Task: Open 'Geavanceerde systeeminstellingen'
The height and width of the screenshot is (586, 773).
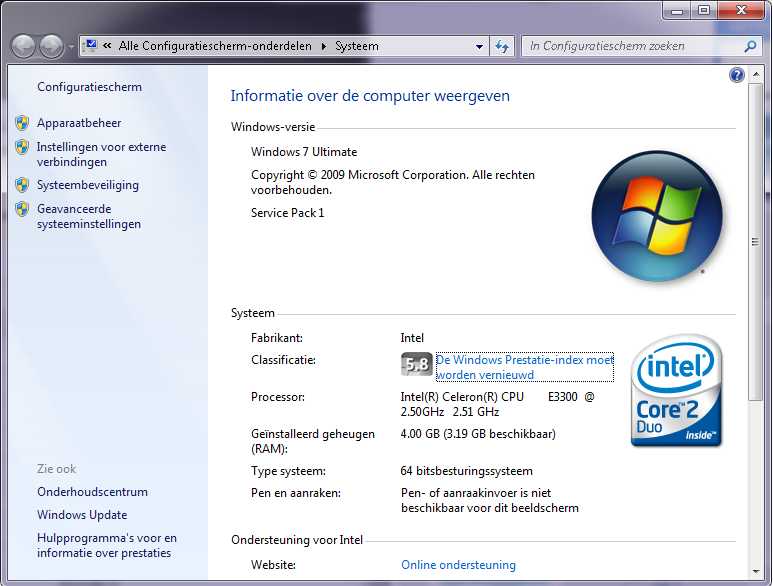Action: (89, 216)
